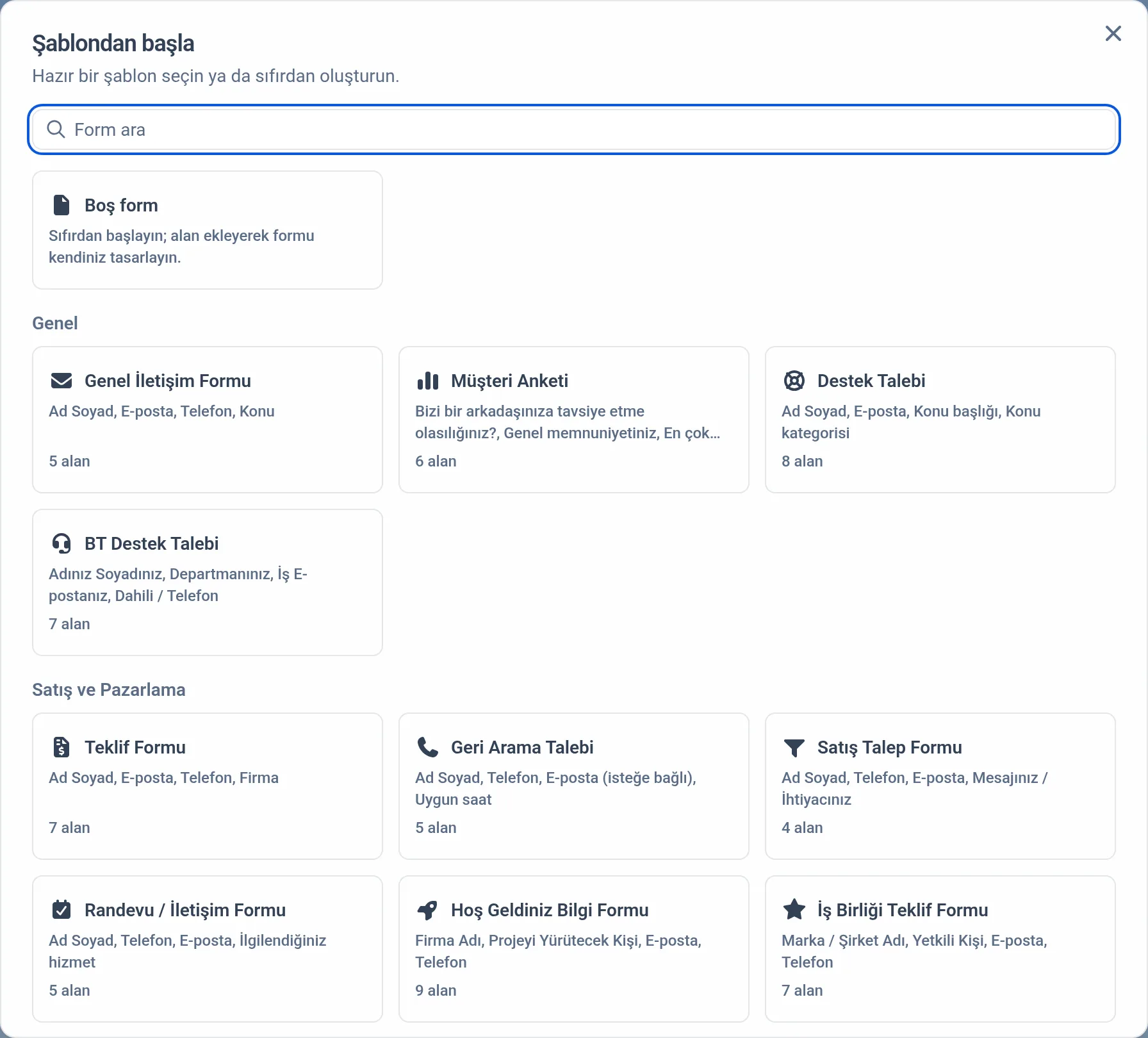Image resolution: width=1148 pixels, height=1038 pixels.
Task: Click the calendar check icon of Randevu form
Action: click(61, 910)
